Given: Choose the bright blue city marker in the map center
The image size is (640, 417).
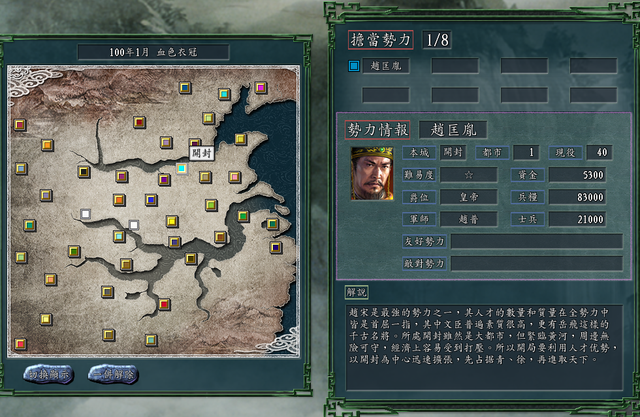Looking at the screenshot, I should click(x=151, y=200).
